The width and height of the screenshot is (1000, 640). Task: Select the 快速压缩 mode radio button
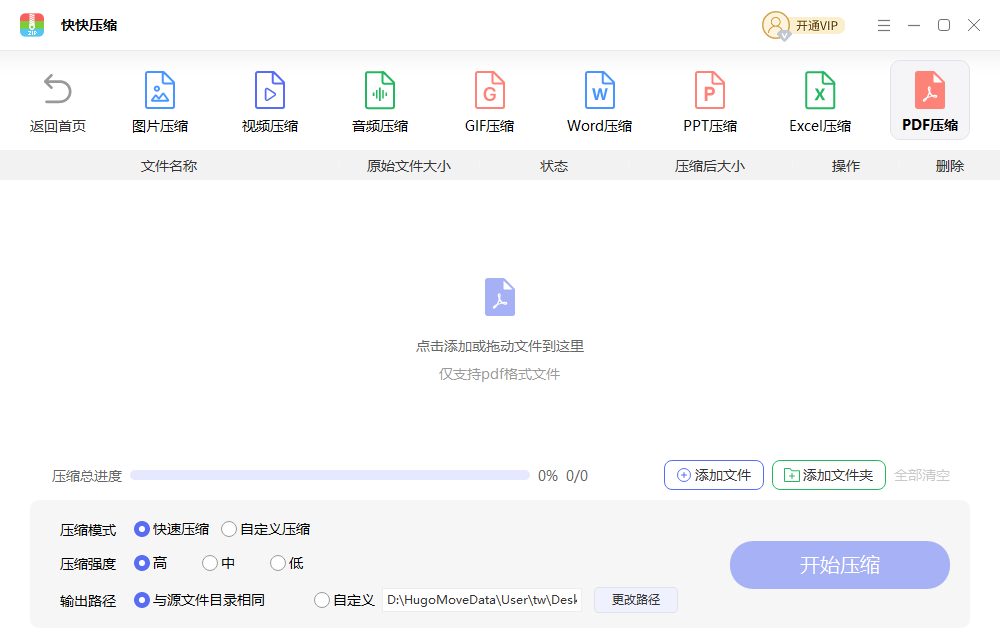tap(142, 529)
